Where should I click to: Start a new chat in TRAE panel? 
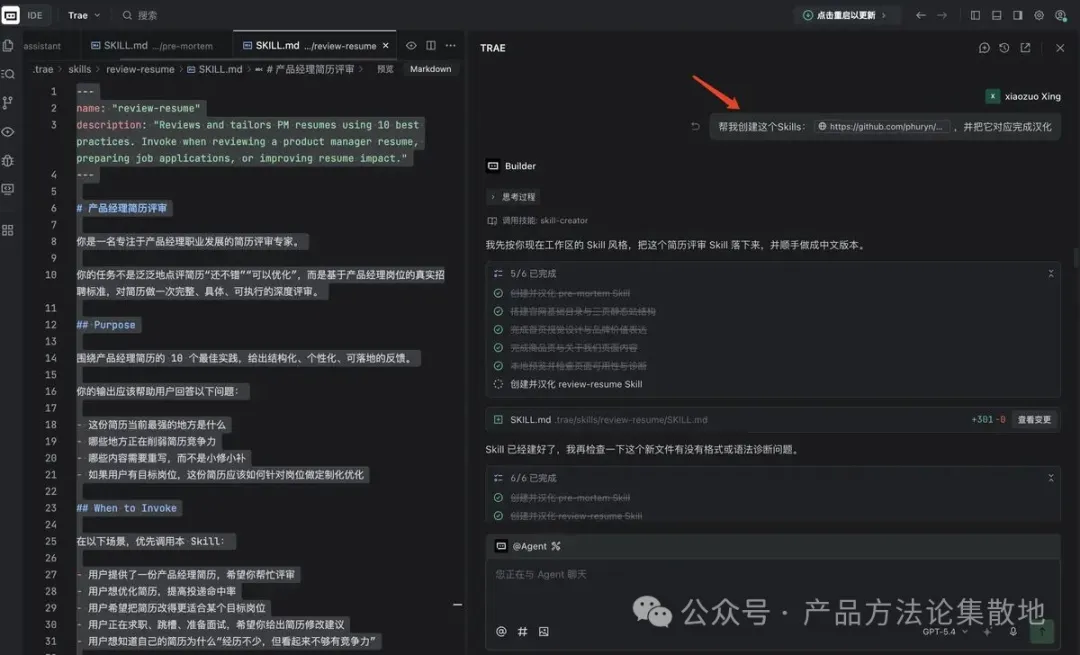[x=984, y=48]
